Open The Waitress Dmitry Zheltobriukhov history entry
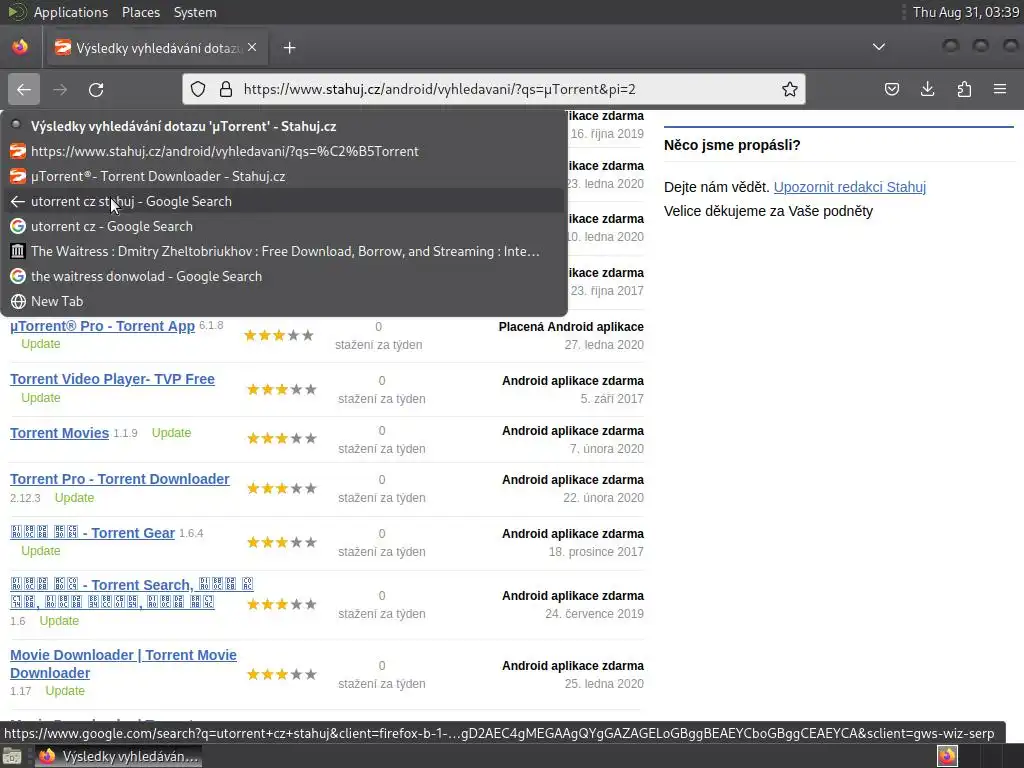1024x768 pixels. coord(283,251)
